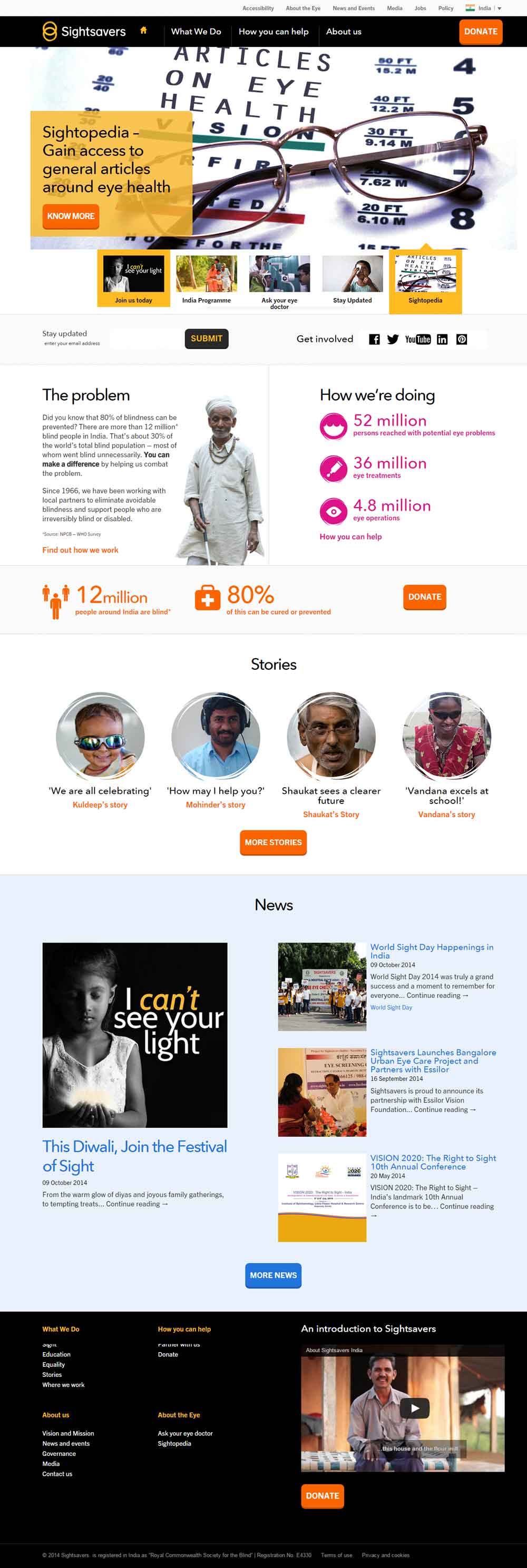Play the About Sightsavers India video
The width and height of the screenshot is (527, 1568).
(415, 1408)
